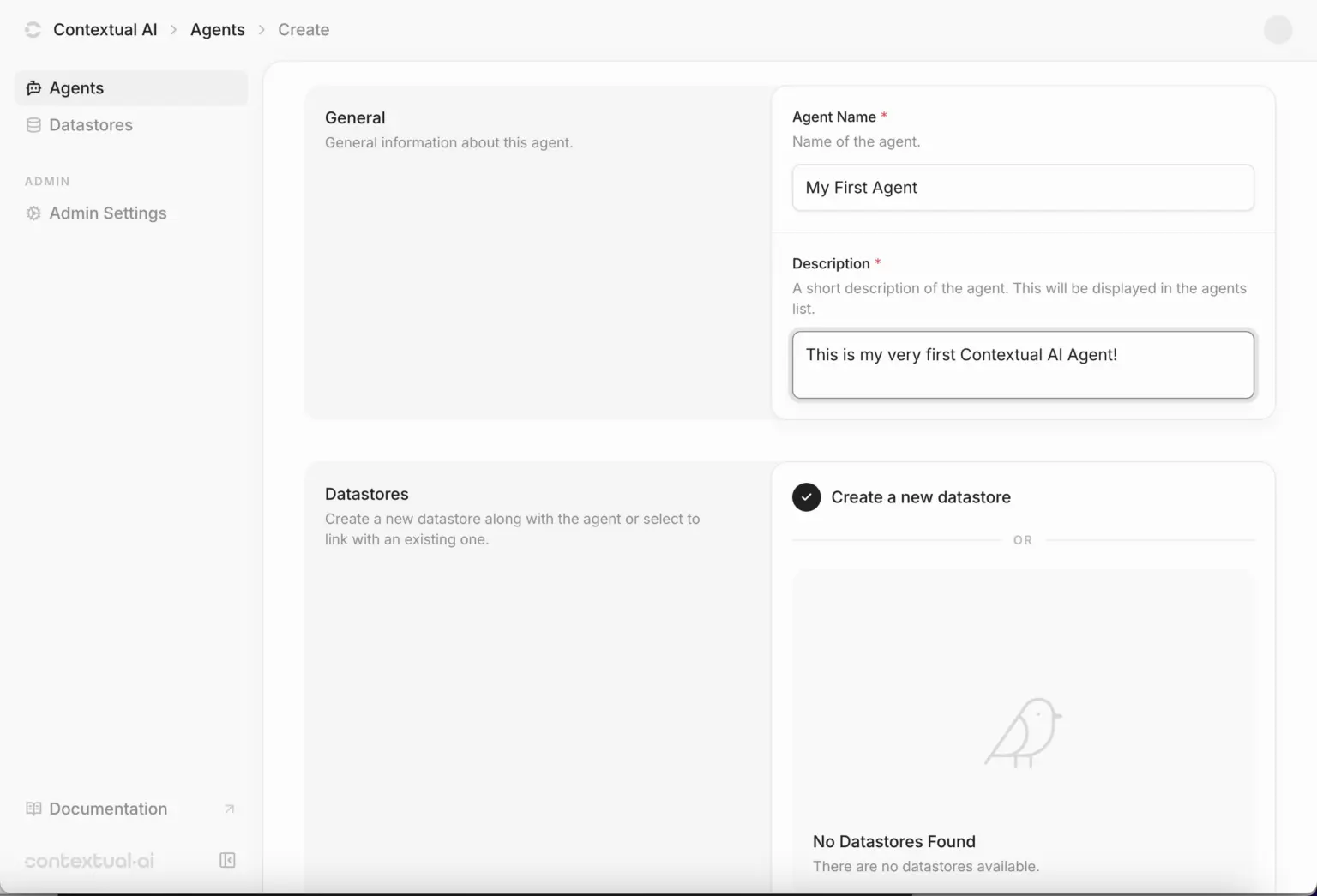
Task: Go to Agents breadcrumb
Action: pyautogui.click(x=218, y=30)
